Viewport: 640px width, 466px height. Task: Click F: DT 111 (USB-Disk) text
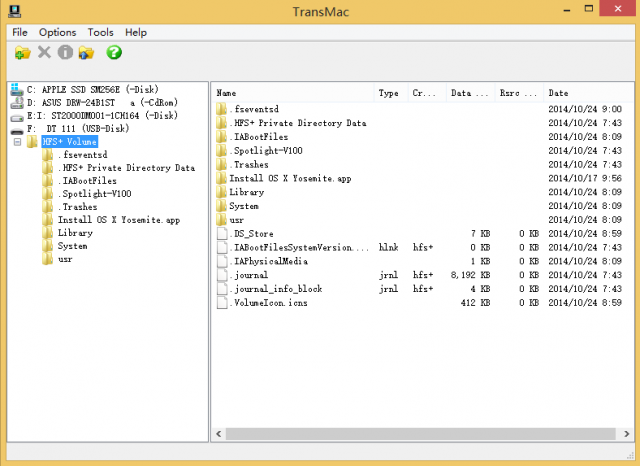(78, 129)
